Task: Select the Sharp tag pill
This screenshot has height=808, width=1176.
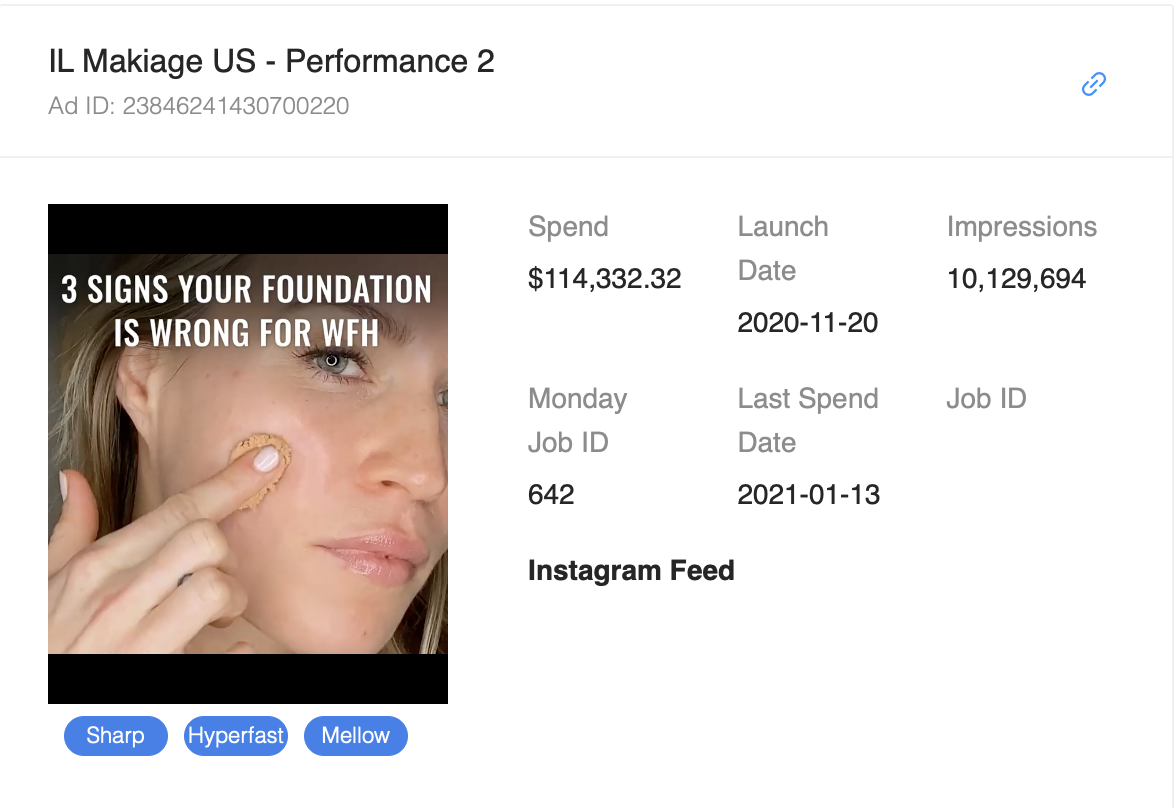Action: click(116, 736)
